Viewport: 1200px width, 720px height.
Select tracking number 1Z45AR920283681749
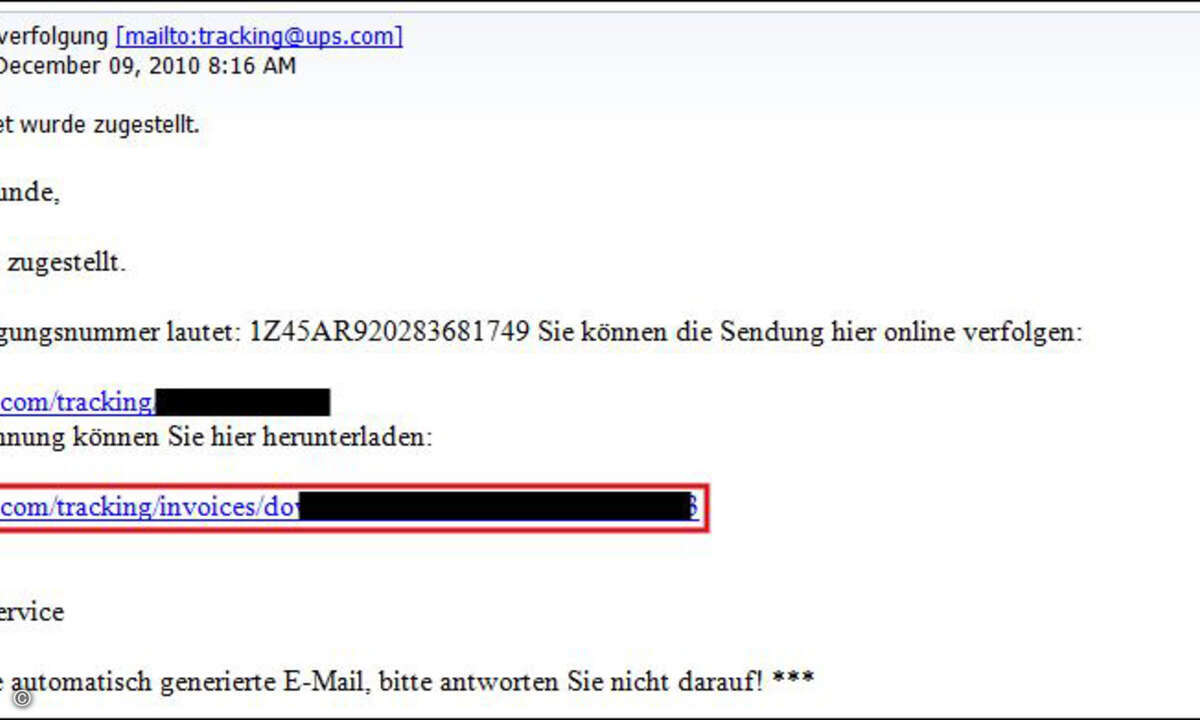(388, 333)
